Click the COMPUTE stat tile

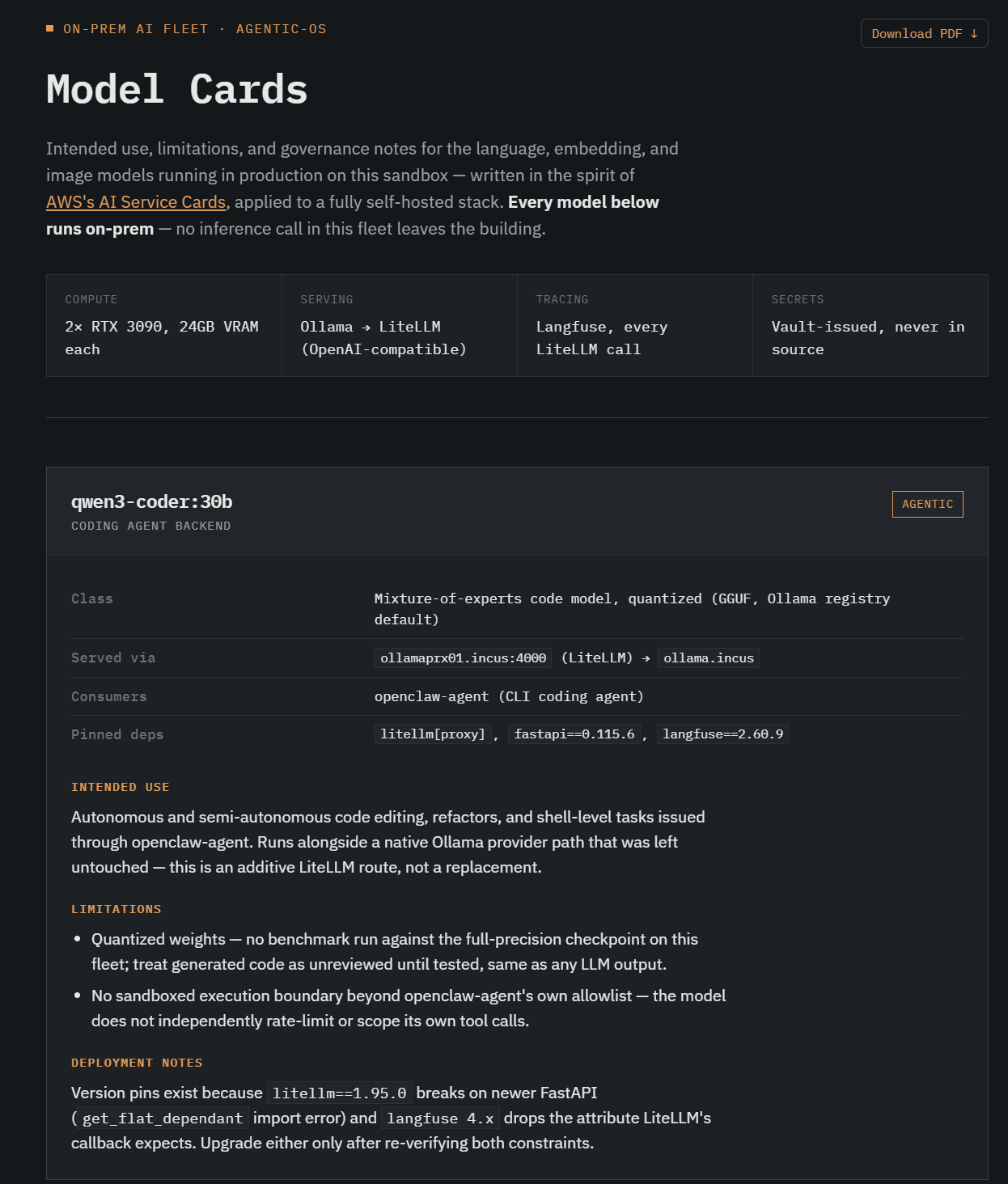pyautogui.click(x=164, y=325)
